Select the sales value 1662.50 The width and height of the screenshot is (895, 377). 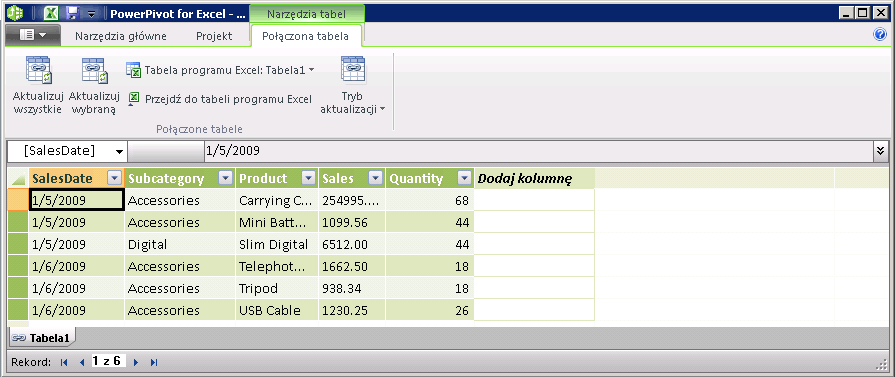(352, 266)
